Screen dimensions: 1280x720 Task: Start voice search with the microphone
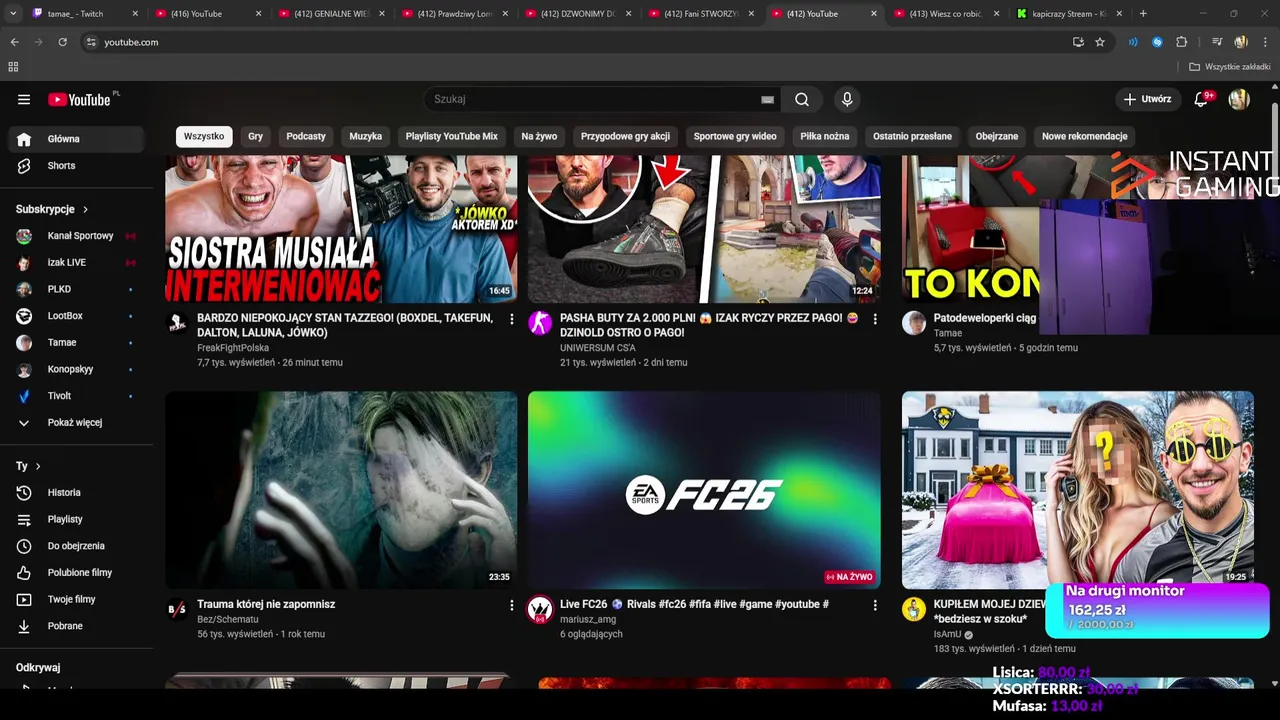click(x=847, y=99)
